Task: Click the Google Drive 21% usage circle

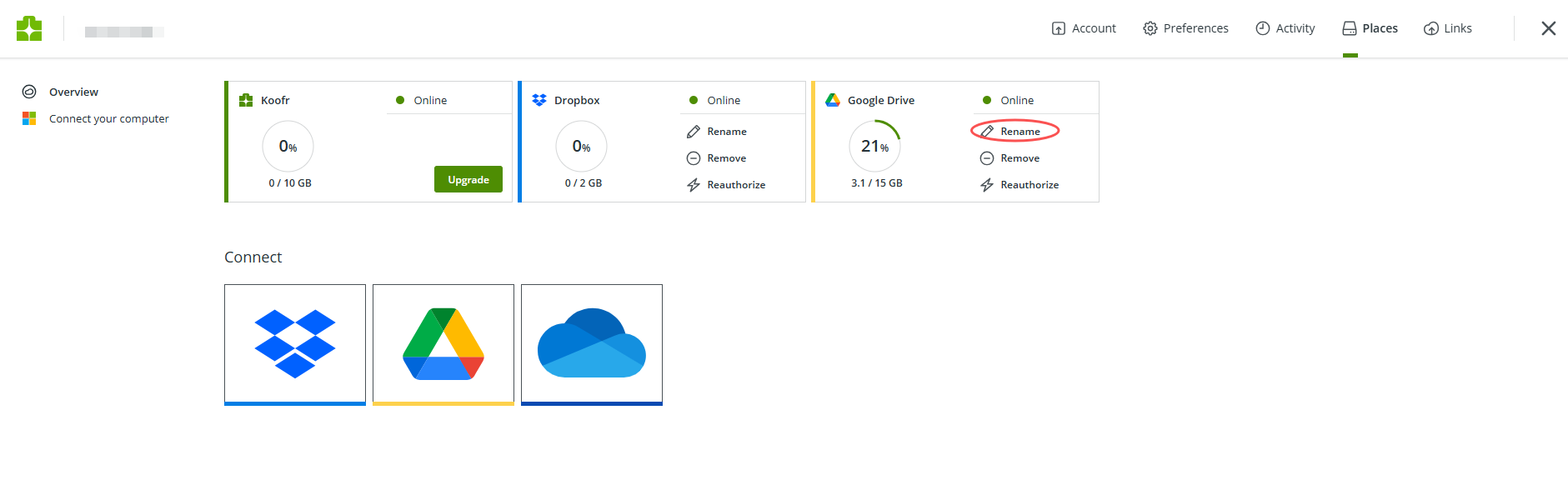Action: point(875,146)
